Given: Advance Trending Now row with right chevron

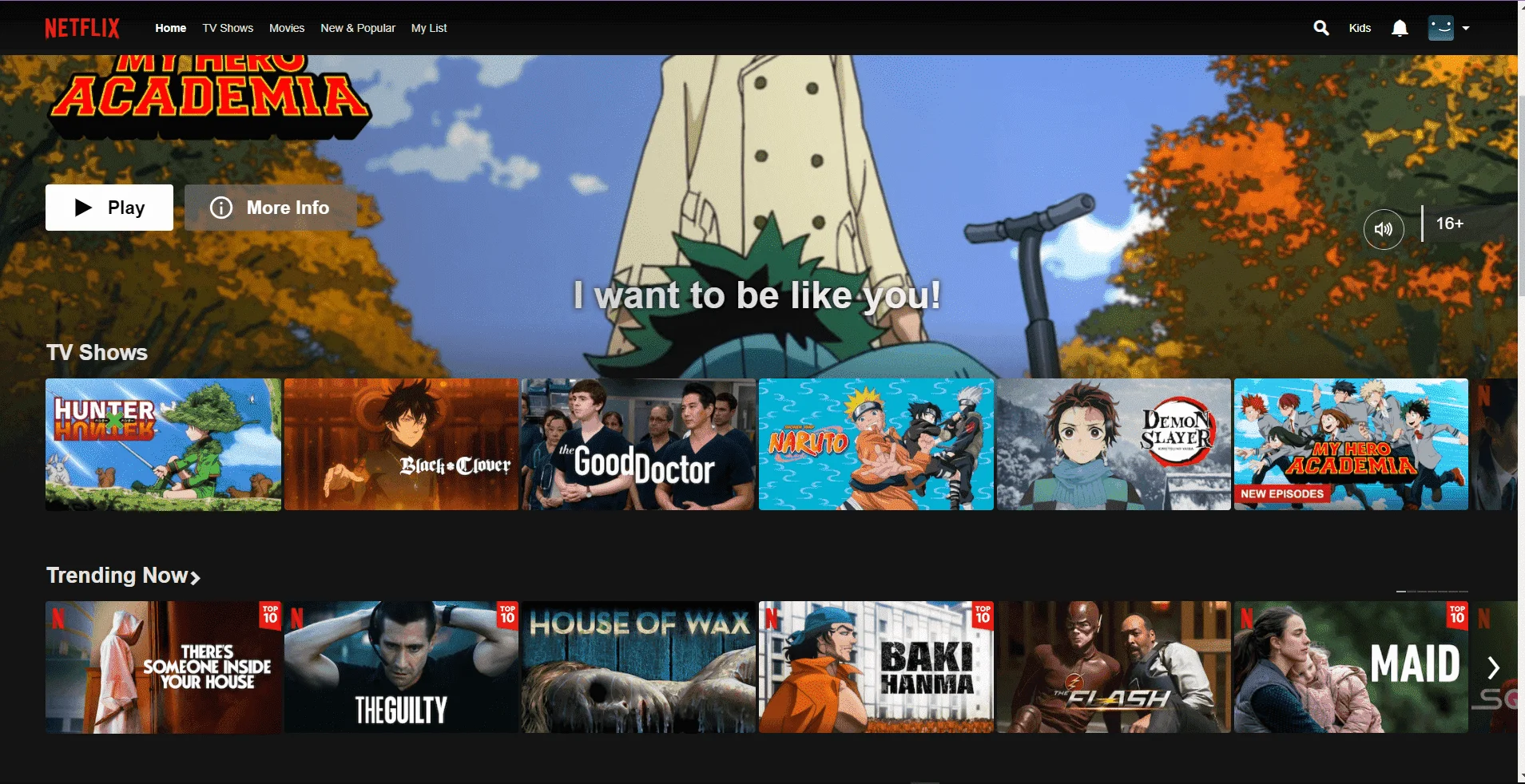Looking at the screenshot, I should 1493,667.
